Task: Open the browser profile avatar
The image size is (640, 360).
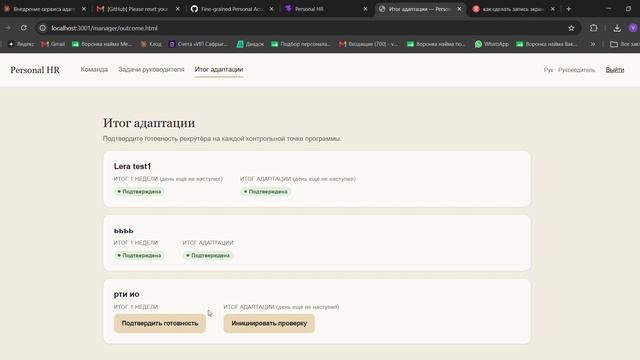Action: coord(633,28)
